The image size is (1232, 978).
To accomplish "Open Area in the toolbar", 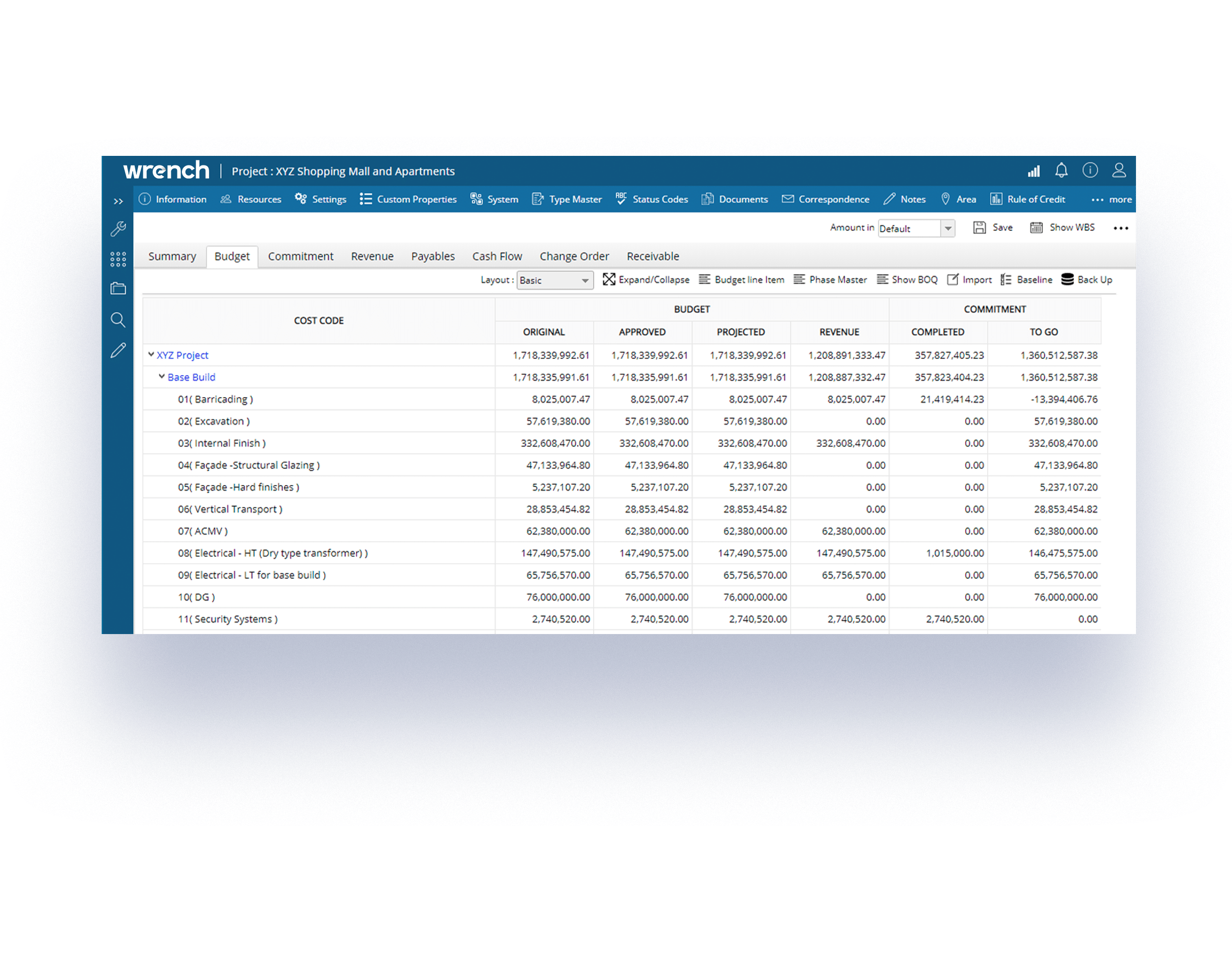I will pyautogui.click(x=958, y=199).
